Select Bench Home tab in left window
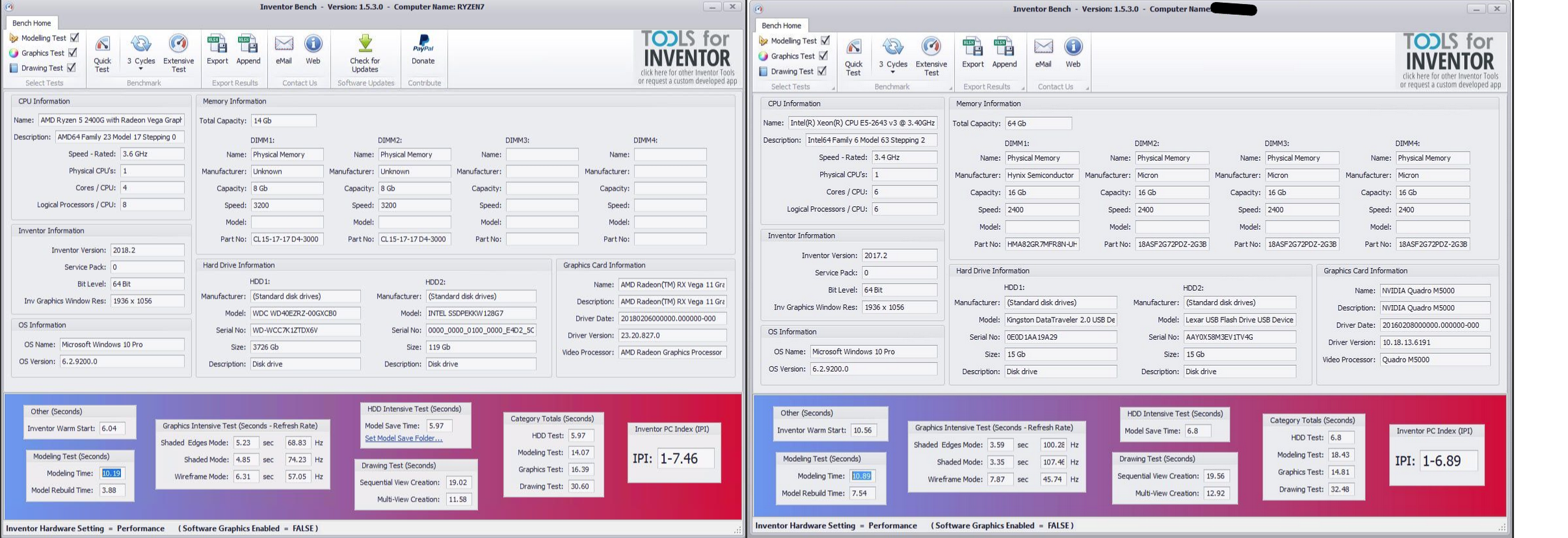Image resolution: width=1568 pixels, height=538 pixels. [31, 23]
